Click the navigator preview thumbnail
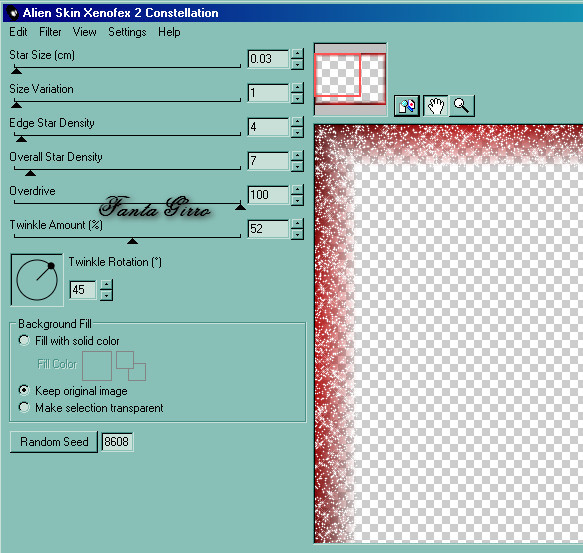 [x=350, y=79]
